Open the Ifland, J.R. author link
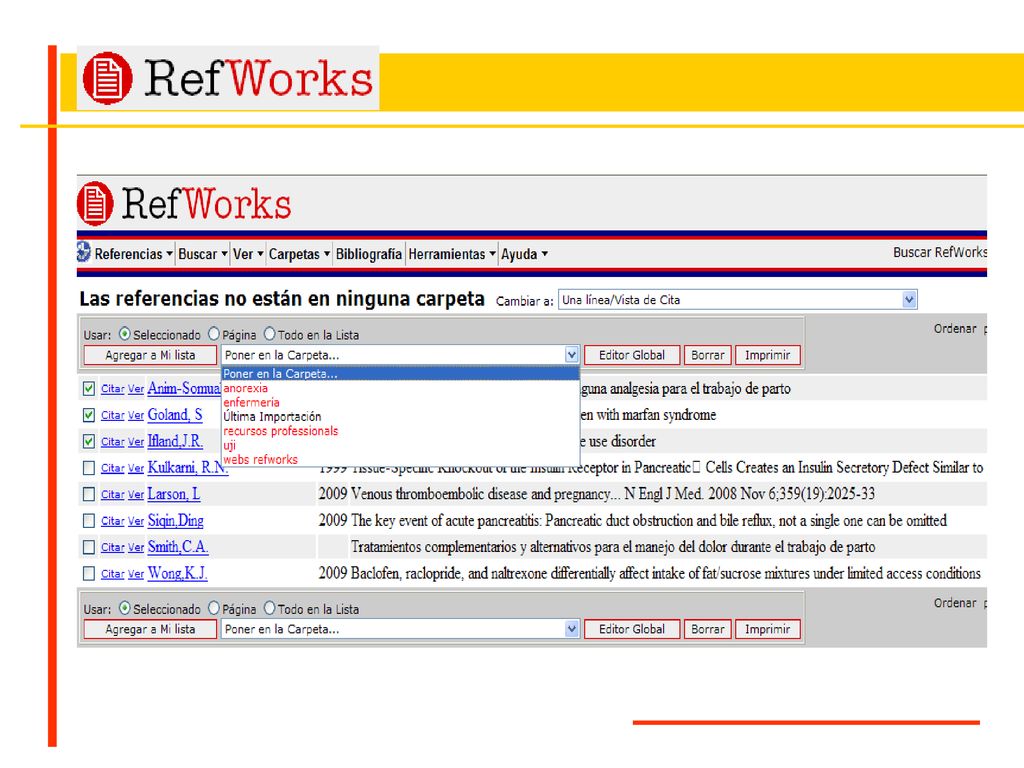Screen dimensions: 1024x768 pos(175,441)
